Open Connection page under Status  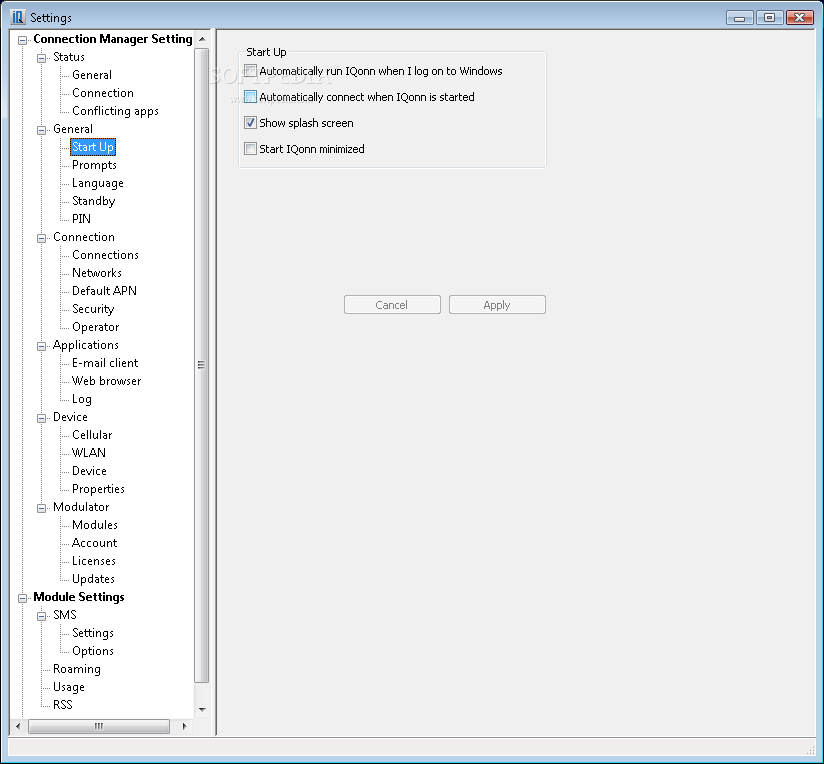click(x=103, y=93)
